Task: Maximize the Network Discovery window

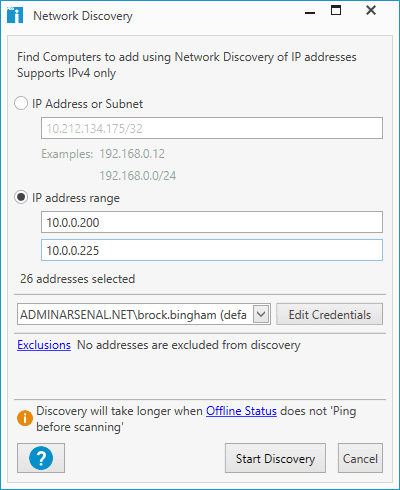Action: pos(336,11)
